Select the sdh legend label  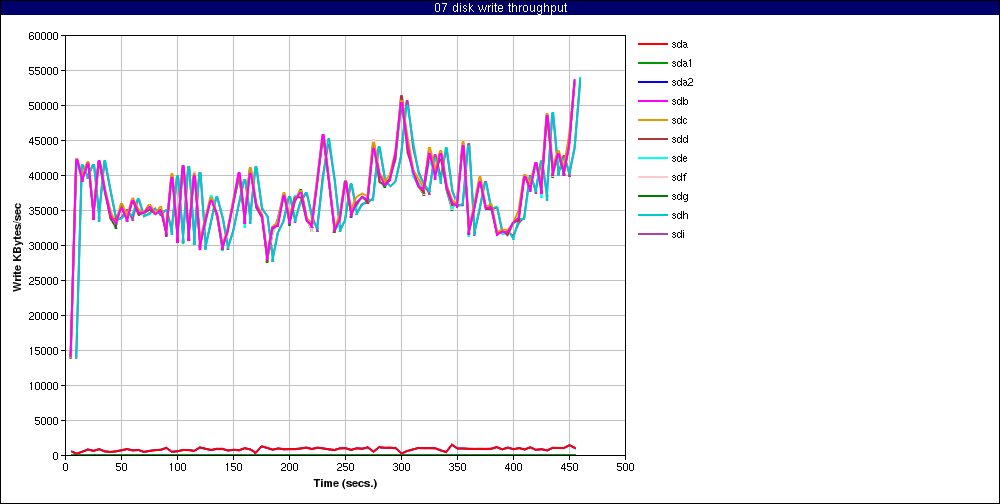point(680,215)
